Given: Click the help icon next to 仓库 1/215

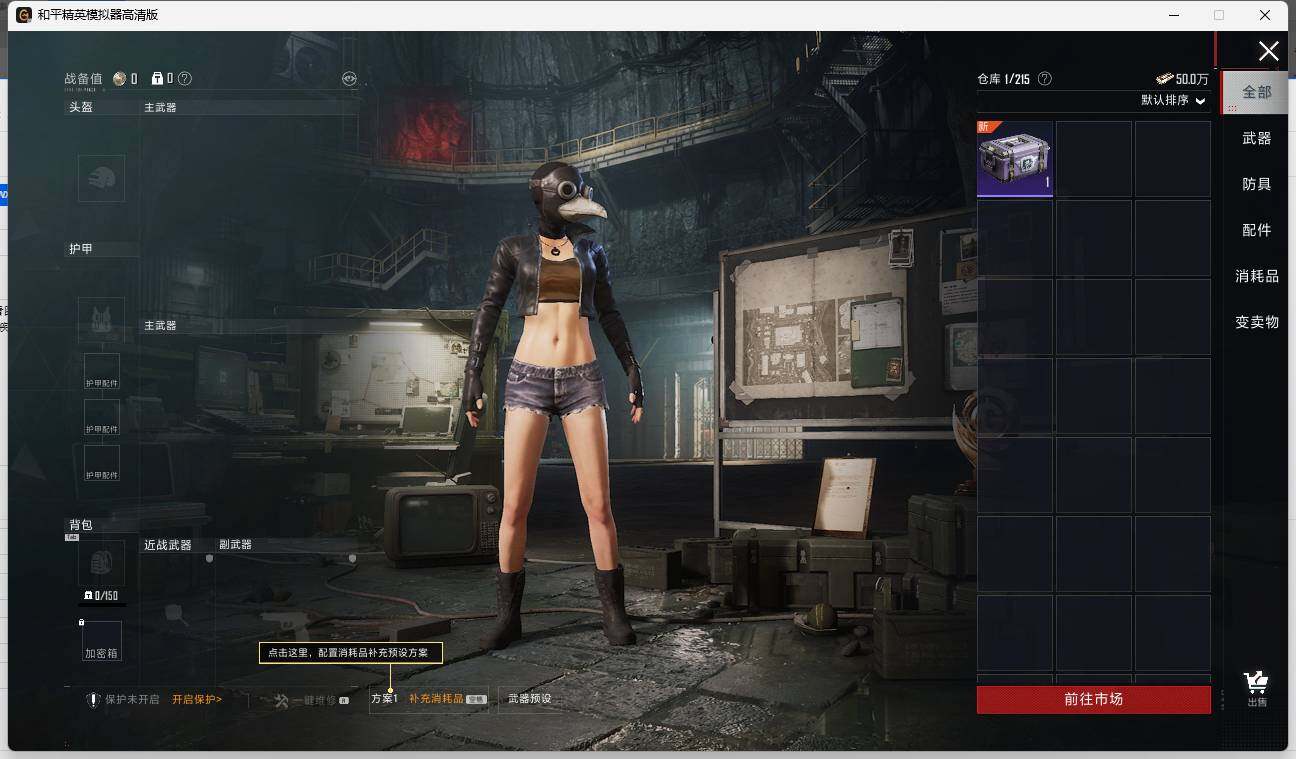Looking at the screenshot, I should click(1045, 78).
